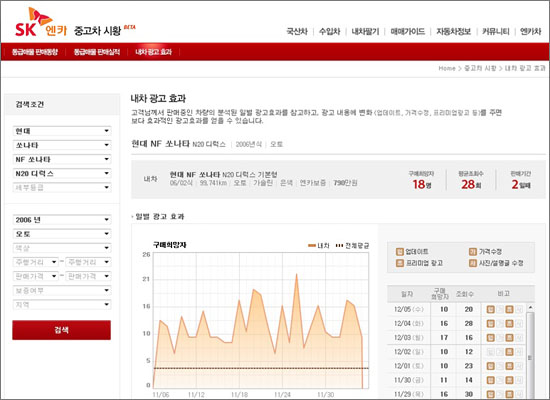This screenshot has height=400, width=550.
Task: Click the greyed 가격수정 icon in the 12/05 row
Action: click(x=500, y=309)
